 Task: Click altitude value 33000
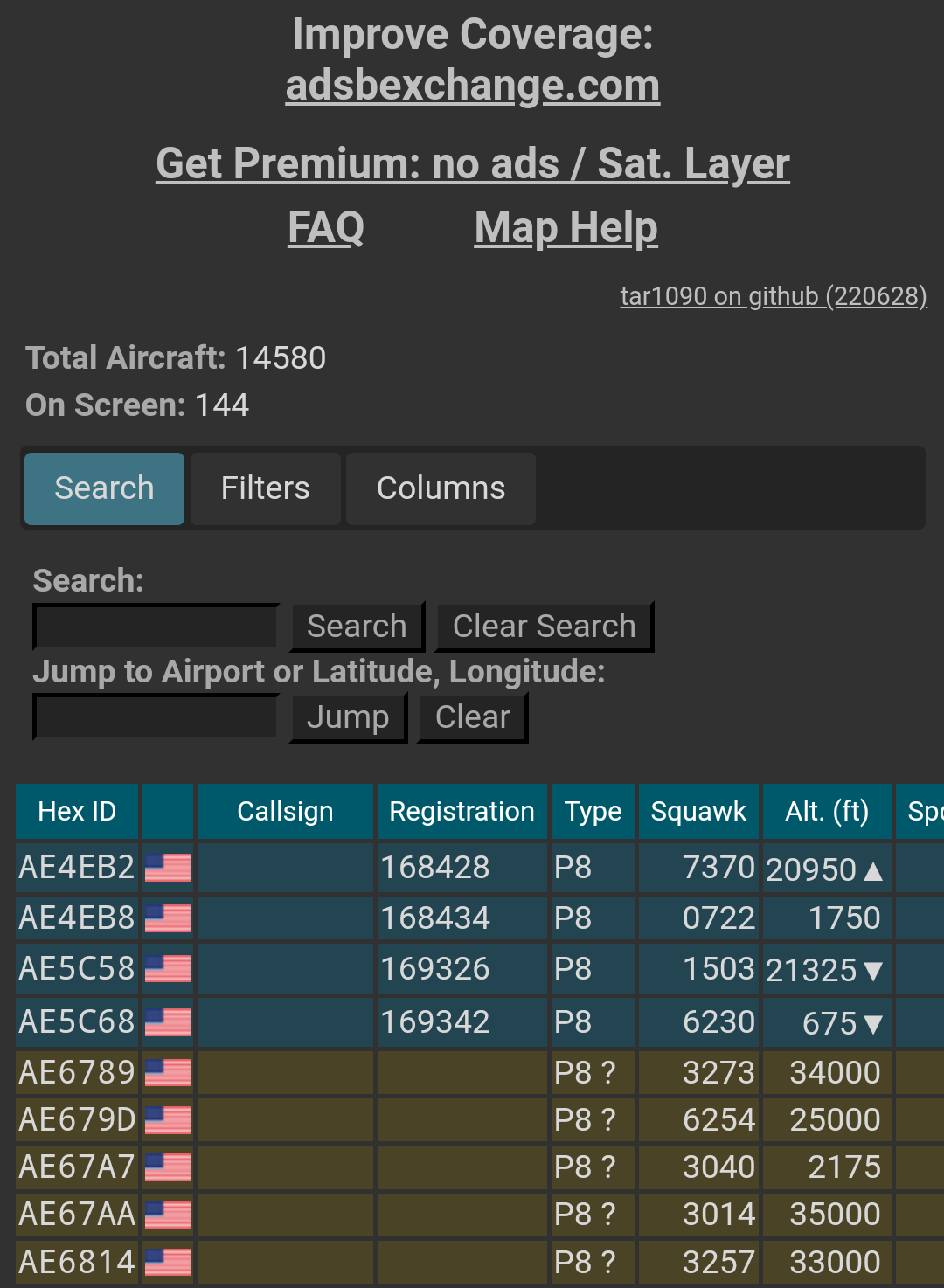835,1262
